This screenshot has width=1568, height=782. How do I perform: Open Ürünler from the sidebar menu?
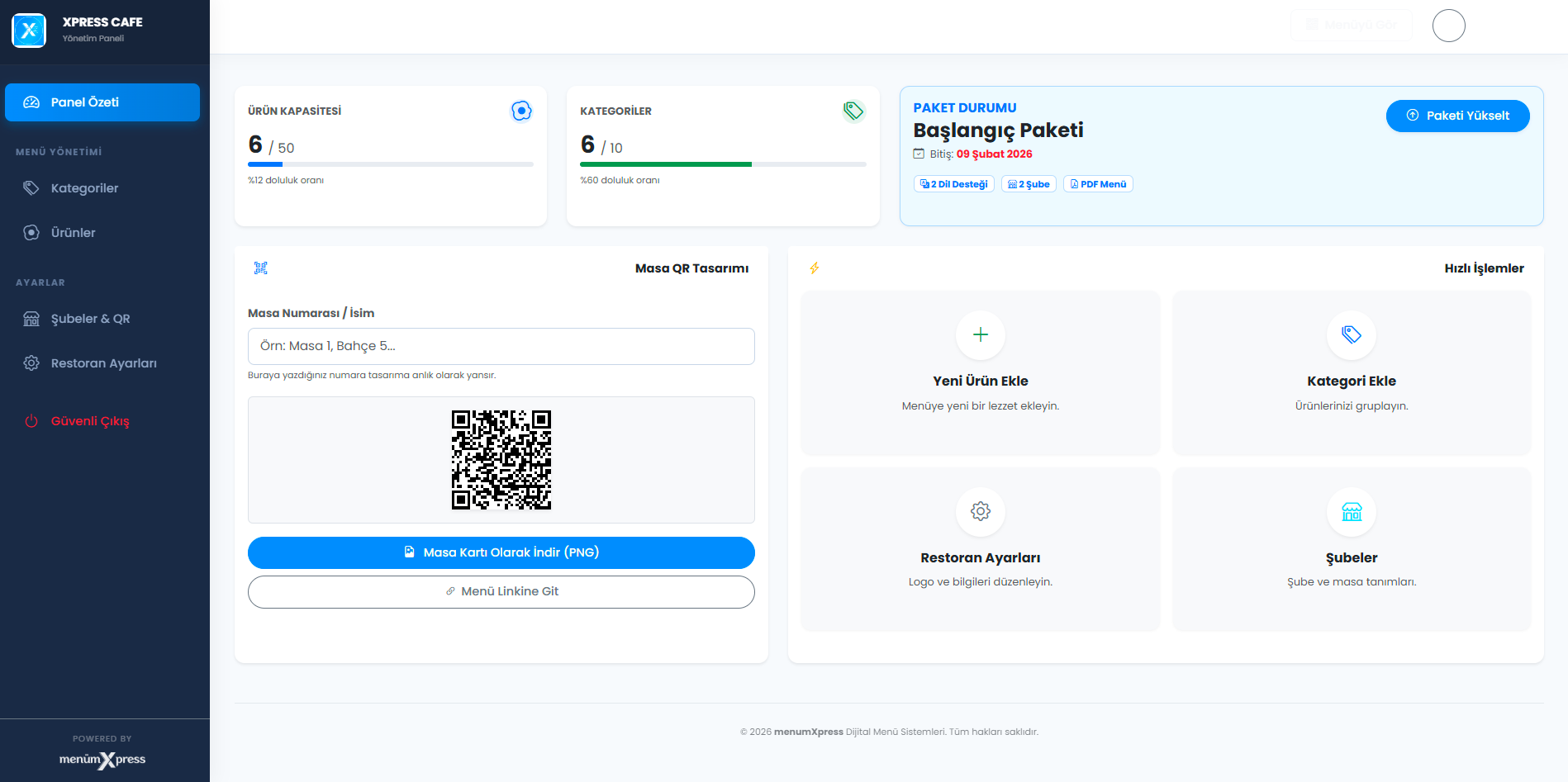tap(73, 233)
